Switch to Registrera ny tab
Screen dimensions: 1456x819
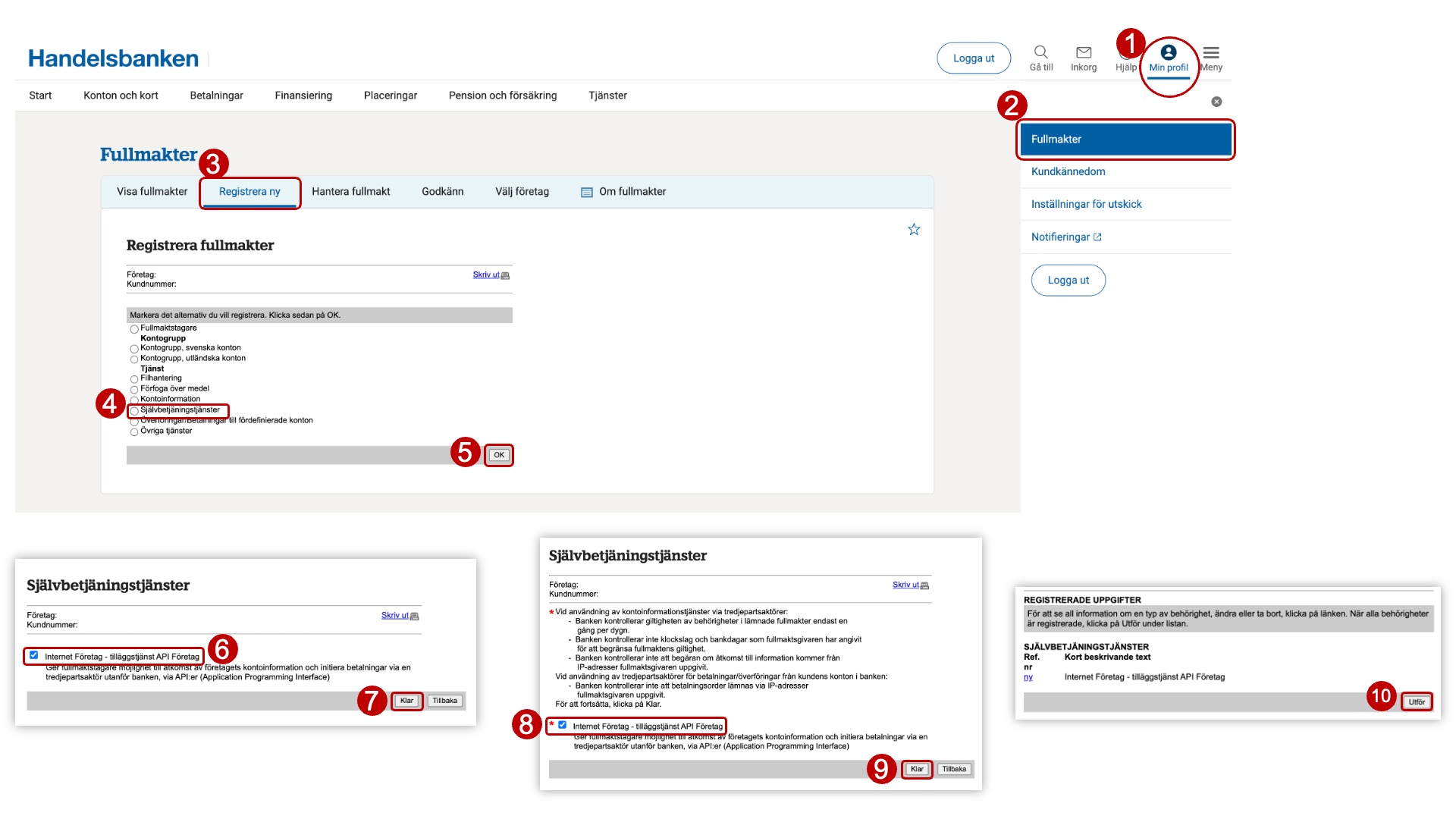(x=249, y=192)
